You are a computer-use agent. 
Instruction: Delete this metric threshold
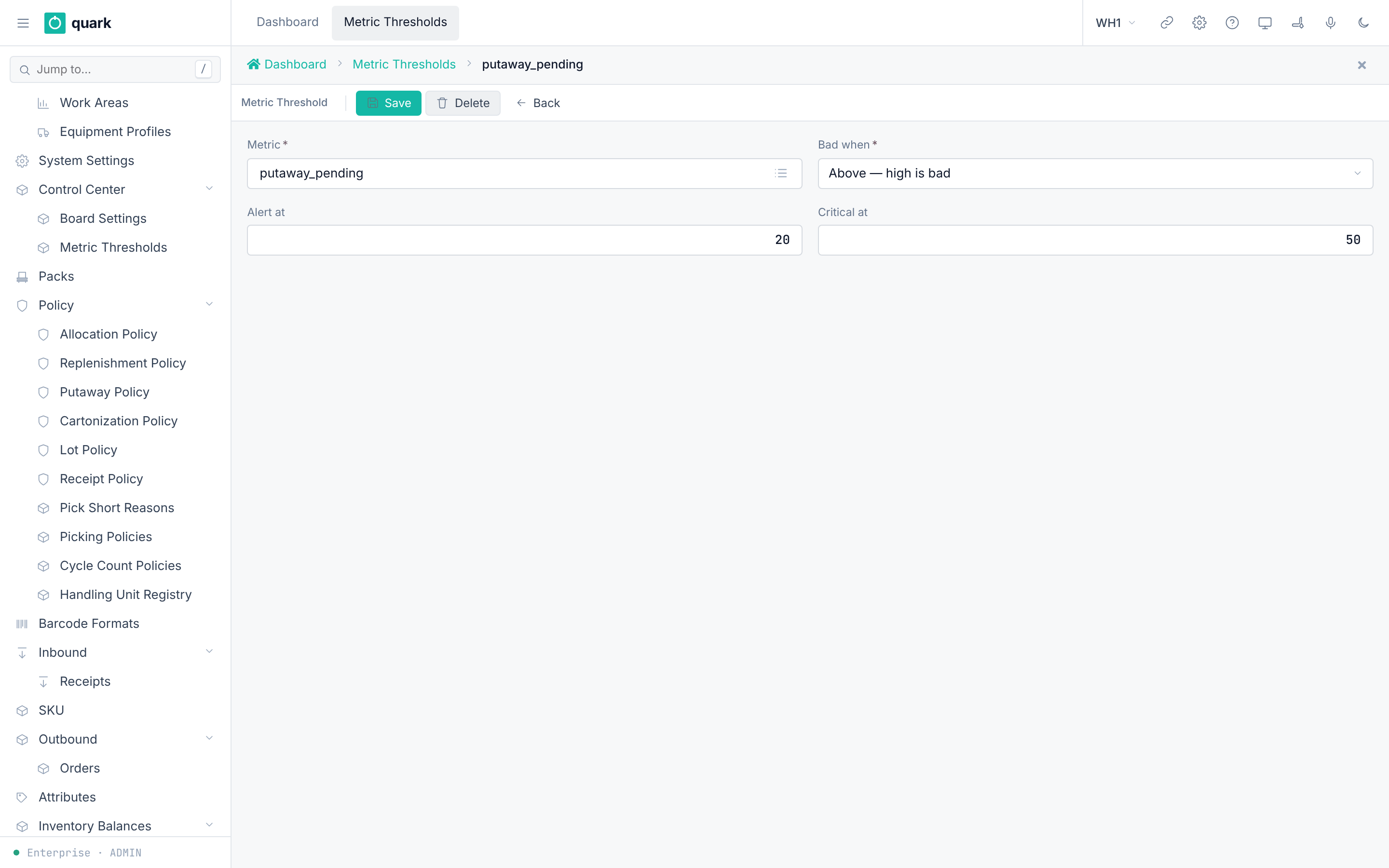click(463, 103)
